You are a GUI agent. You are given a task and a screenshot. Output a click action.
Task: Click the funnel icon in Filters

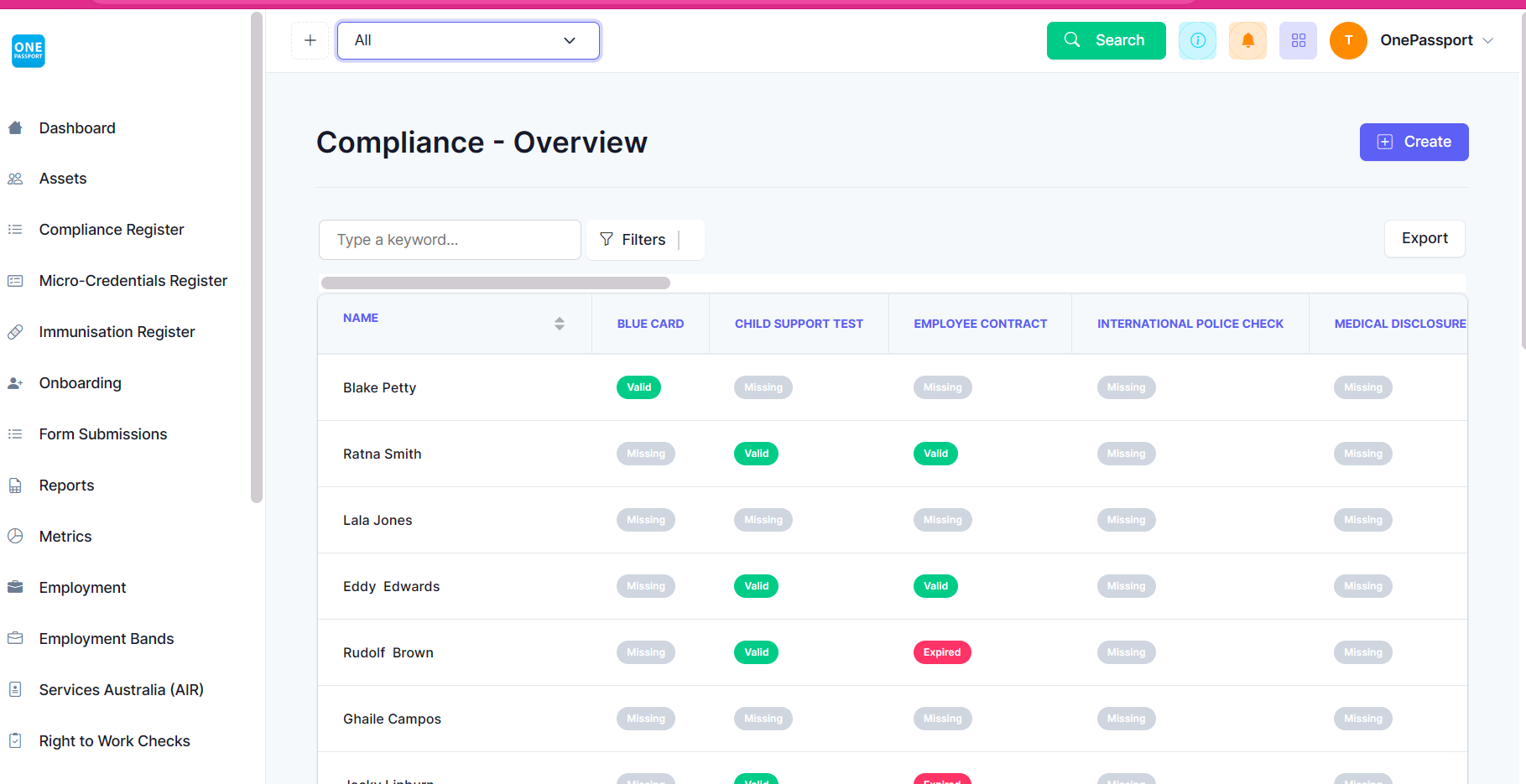tap(607, 240)
